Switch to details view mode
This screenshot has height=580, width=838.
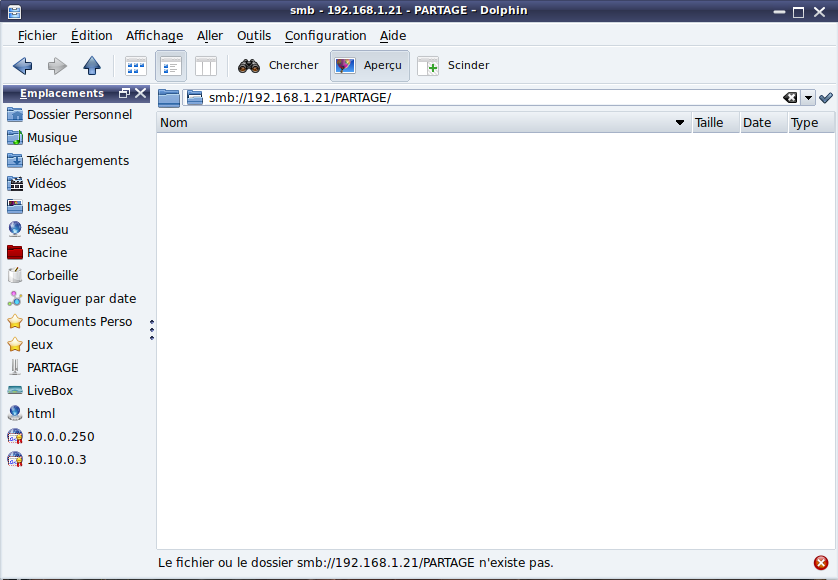[171, 66]
